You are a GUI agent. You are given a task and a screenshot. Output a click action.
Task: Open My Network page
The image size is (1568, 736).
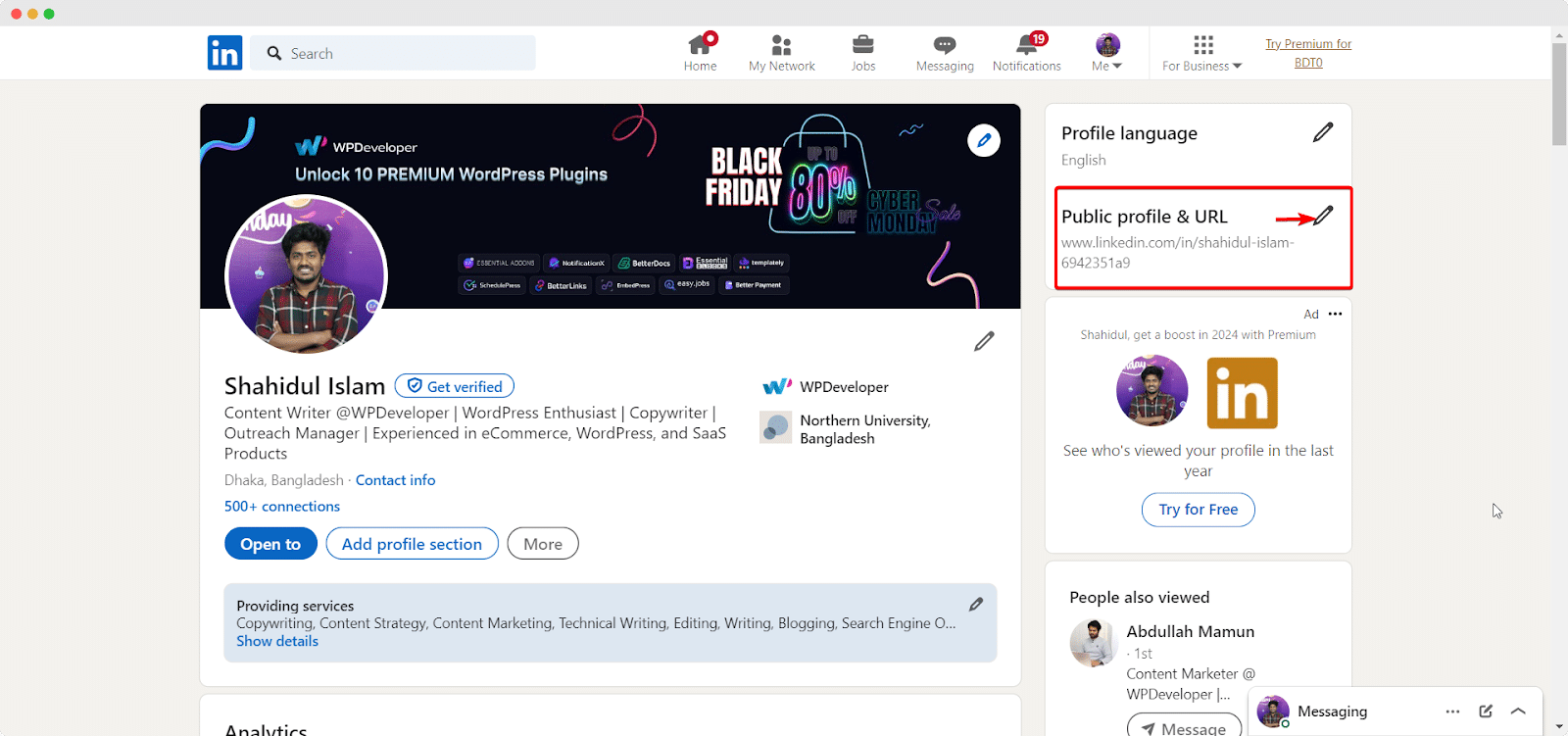(x=781, y=53)
